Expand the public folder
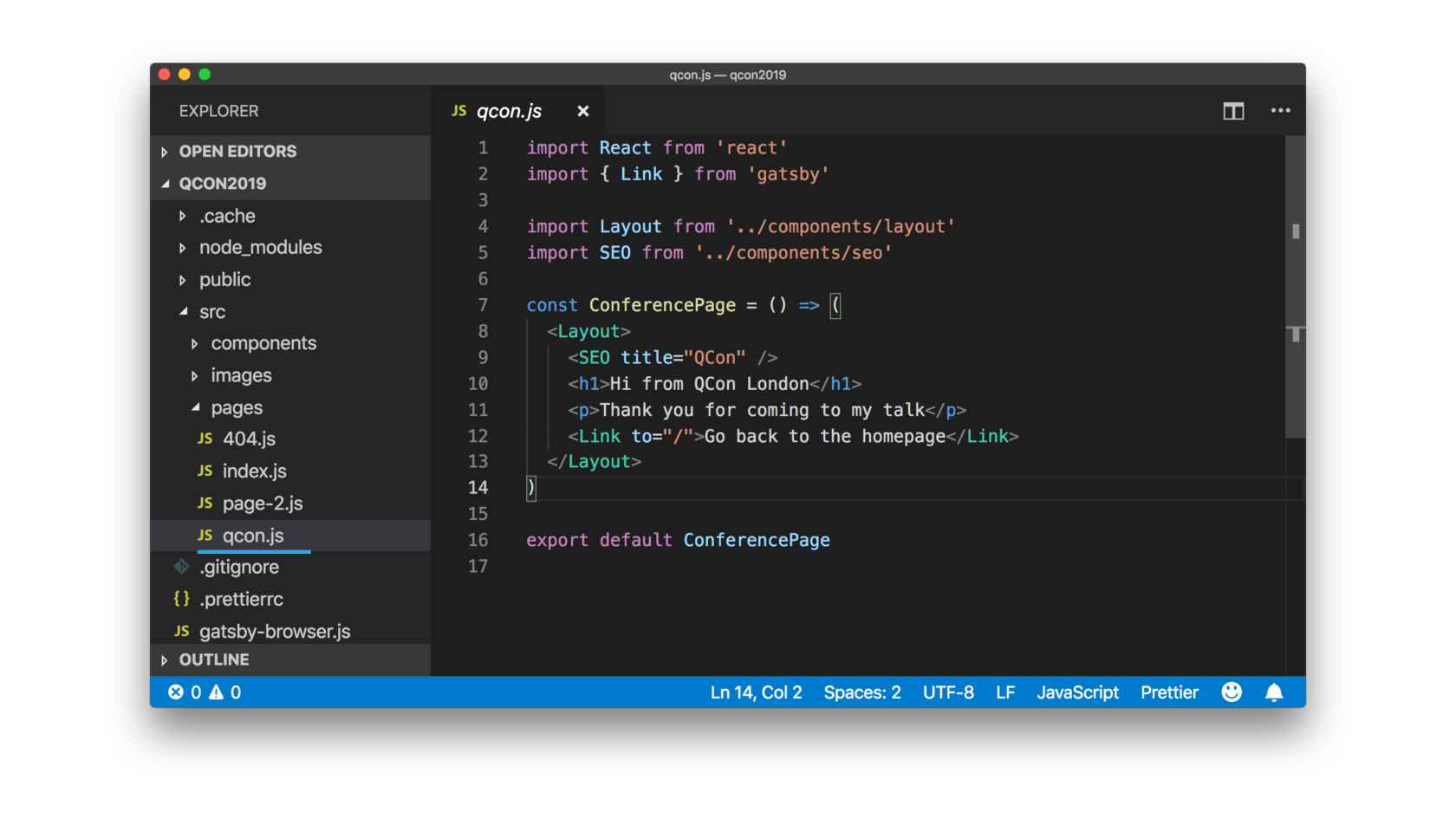This screenshot has width=1456, height=819. point(183,279)
